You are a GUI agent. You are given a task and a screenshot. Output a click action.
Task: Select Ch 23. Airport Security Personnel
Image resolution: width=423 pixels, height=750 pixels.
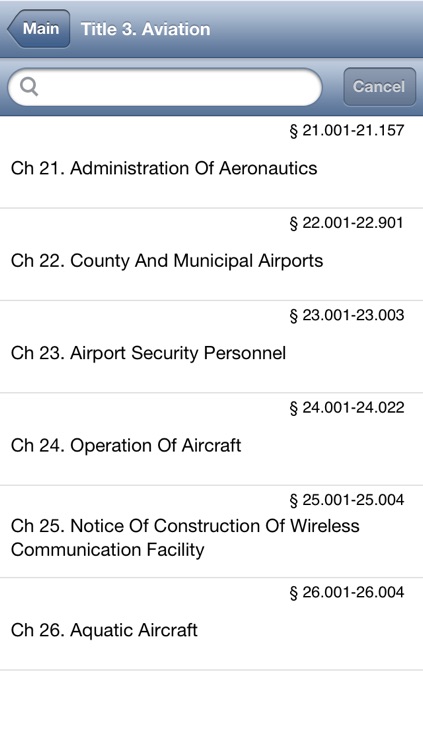[x=212, y=347]
